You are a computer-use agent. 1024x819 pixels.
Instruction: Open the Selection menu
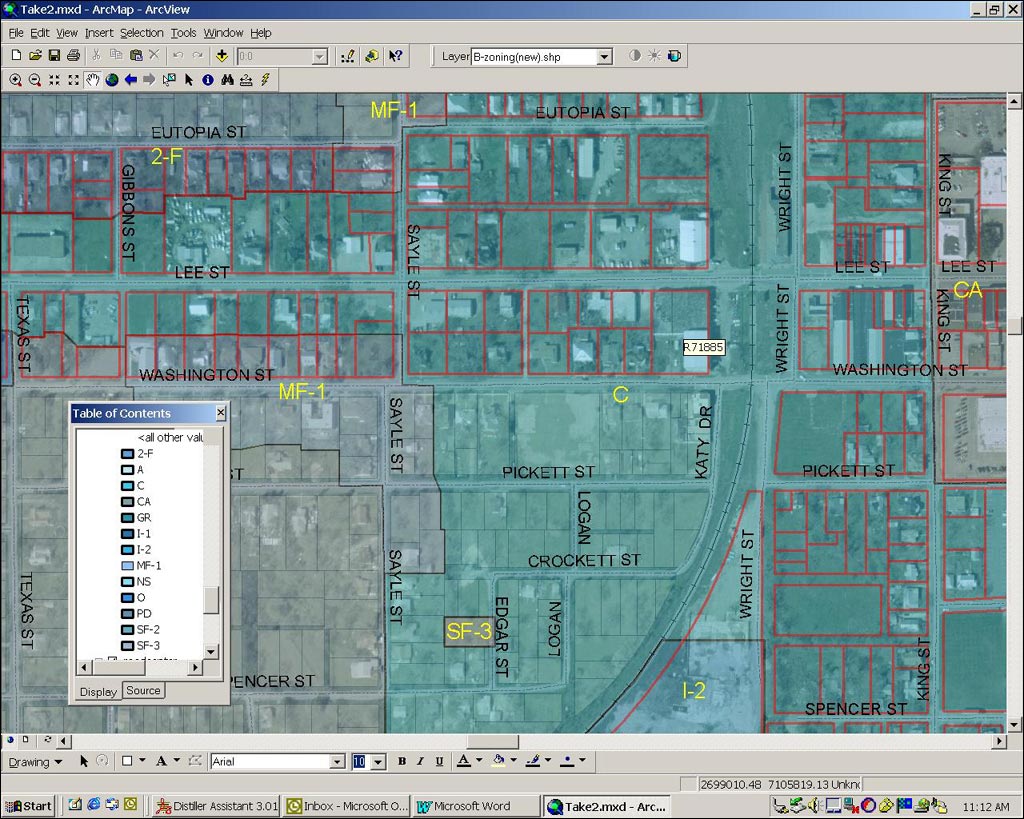(x=141, y=33)
